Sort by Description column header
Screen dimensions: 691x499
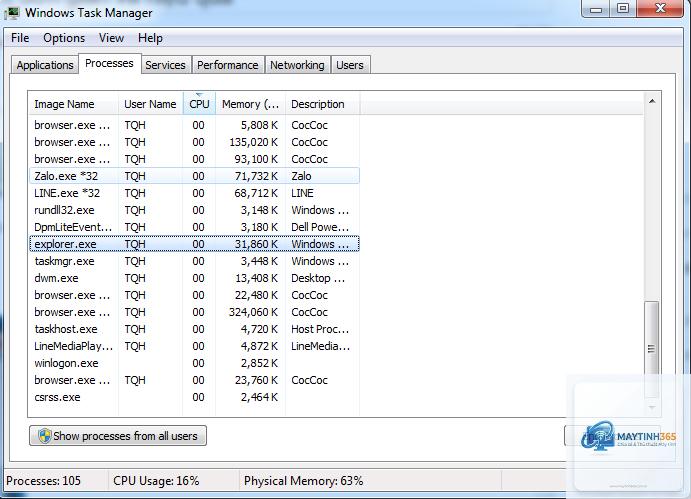pyautogui.click(x=323, y=104)
